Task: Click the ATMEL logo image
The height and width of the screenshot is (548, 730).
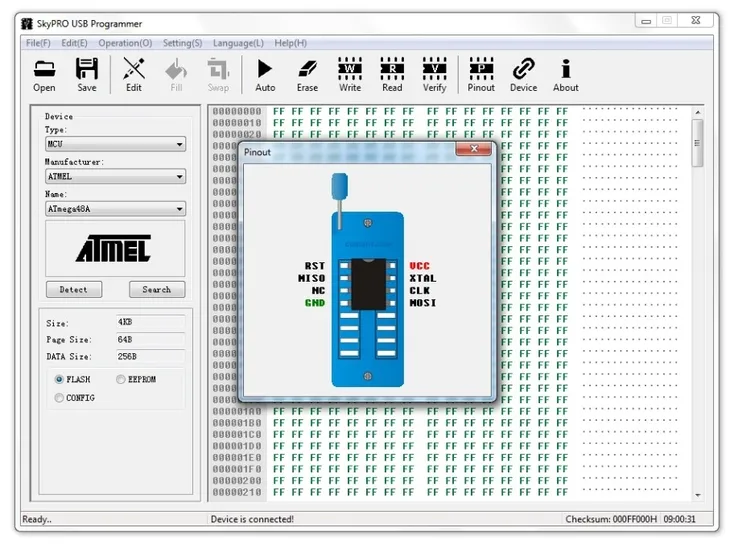Action: pos(114,249)
